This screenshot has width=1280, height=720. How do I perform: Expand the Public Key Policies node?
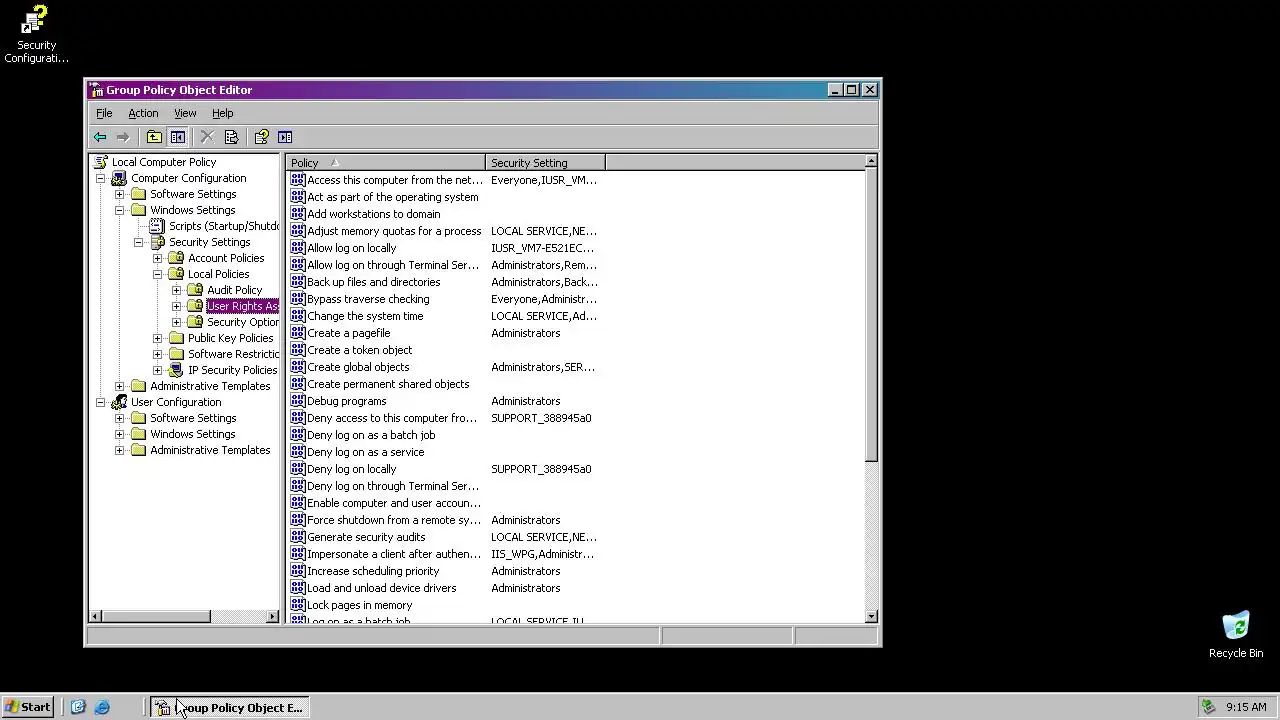click(x=157, y=338)
